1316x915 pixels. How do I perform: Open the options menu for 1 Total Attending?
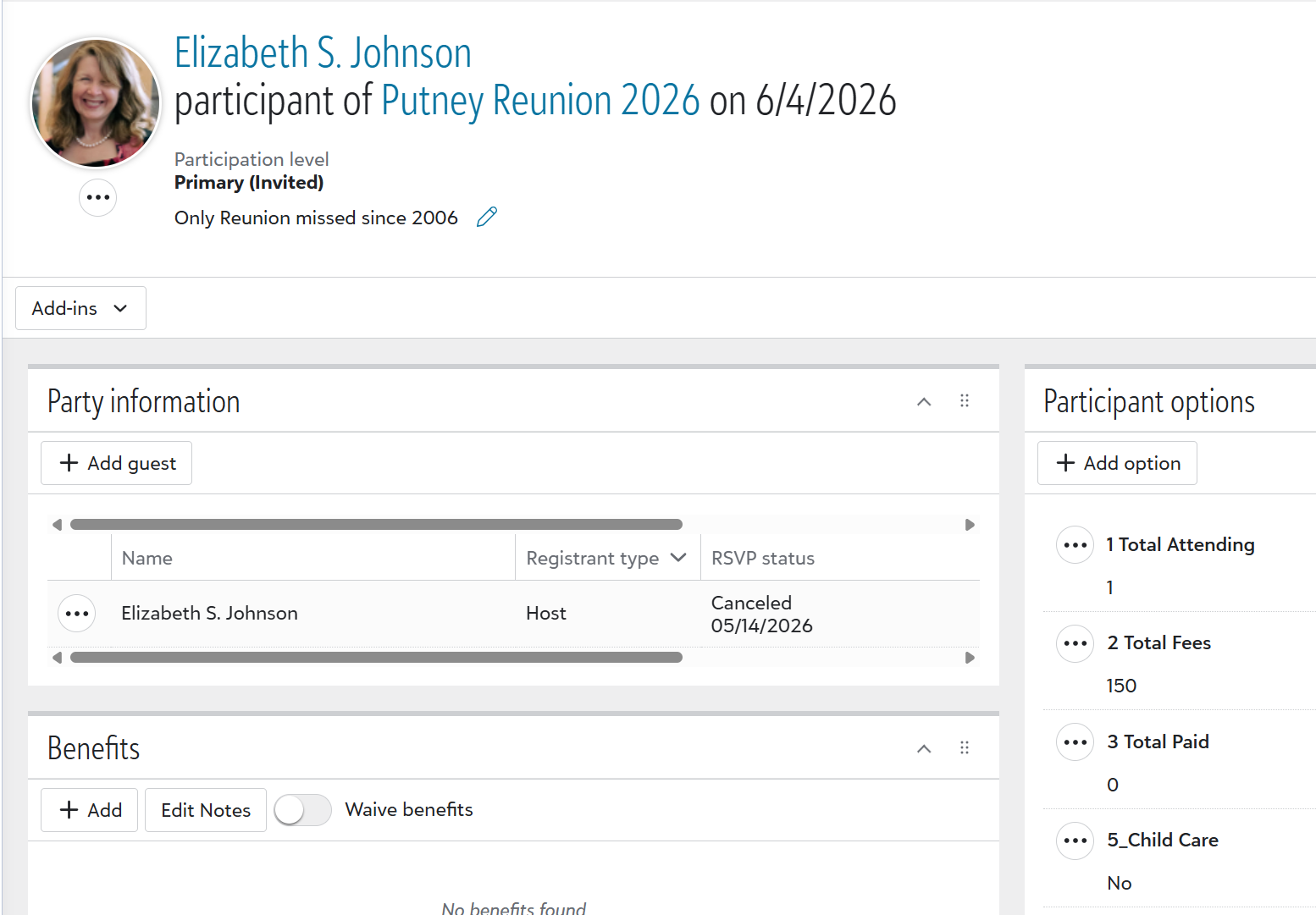click(1075, 545)
